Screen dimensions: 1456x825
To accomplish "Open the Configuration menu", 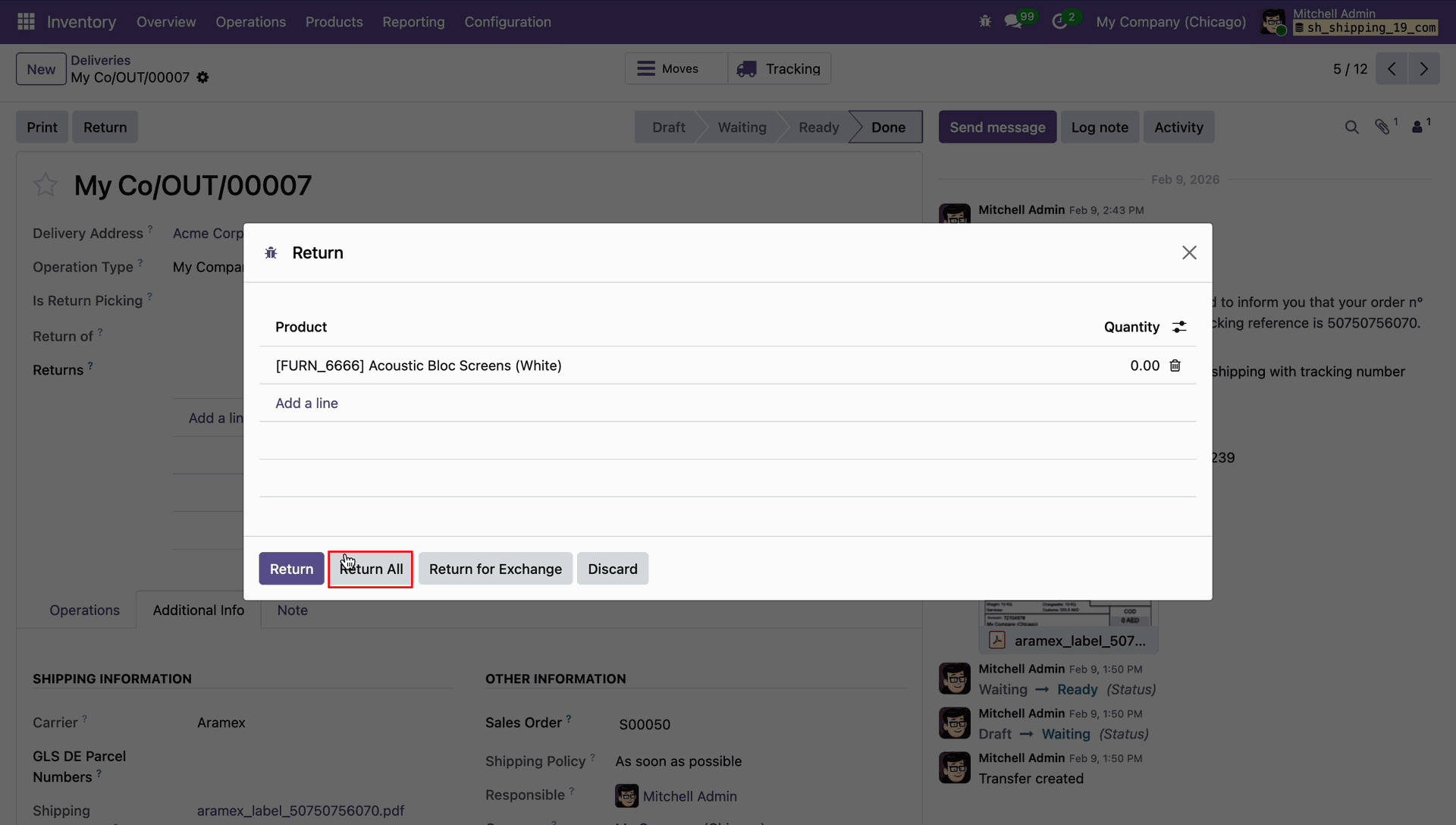I will pos(507,22).
